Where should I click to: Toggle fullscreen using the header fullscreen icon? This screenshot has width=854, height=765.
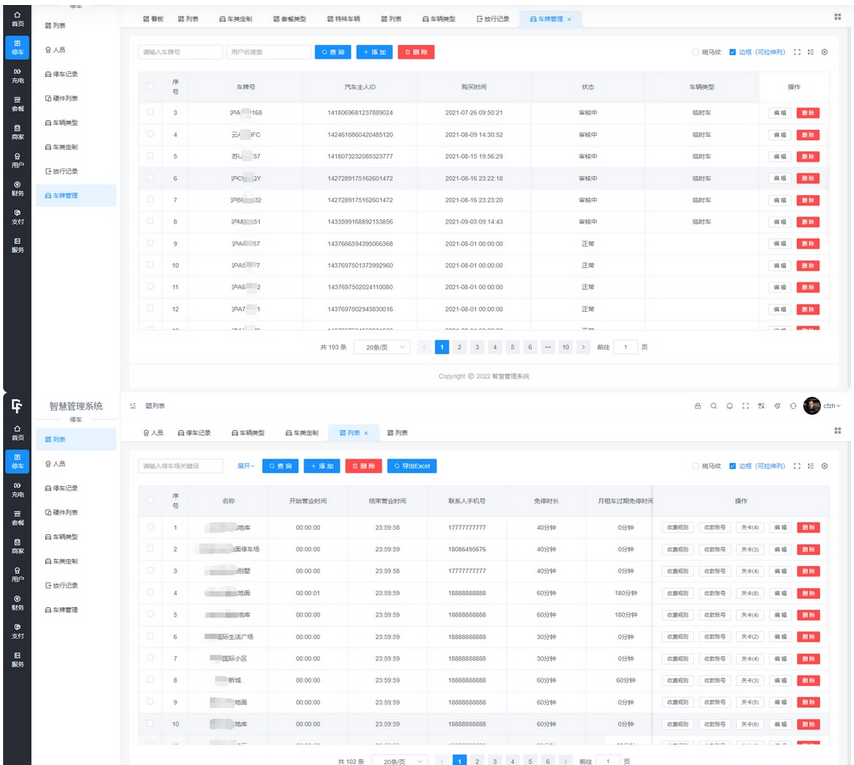point(745,406)
